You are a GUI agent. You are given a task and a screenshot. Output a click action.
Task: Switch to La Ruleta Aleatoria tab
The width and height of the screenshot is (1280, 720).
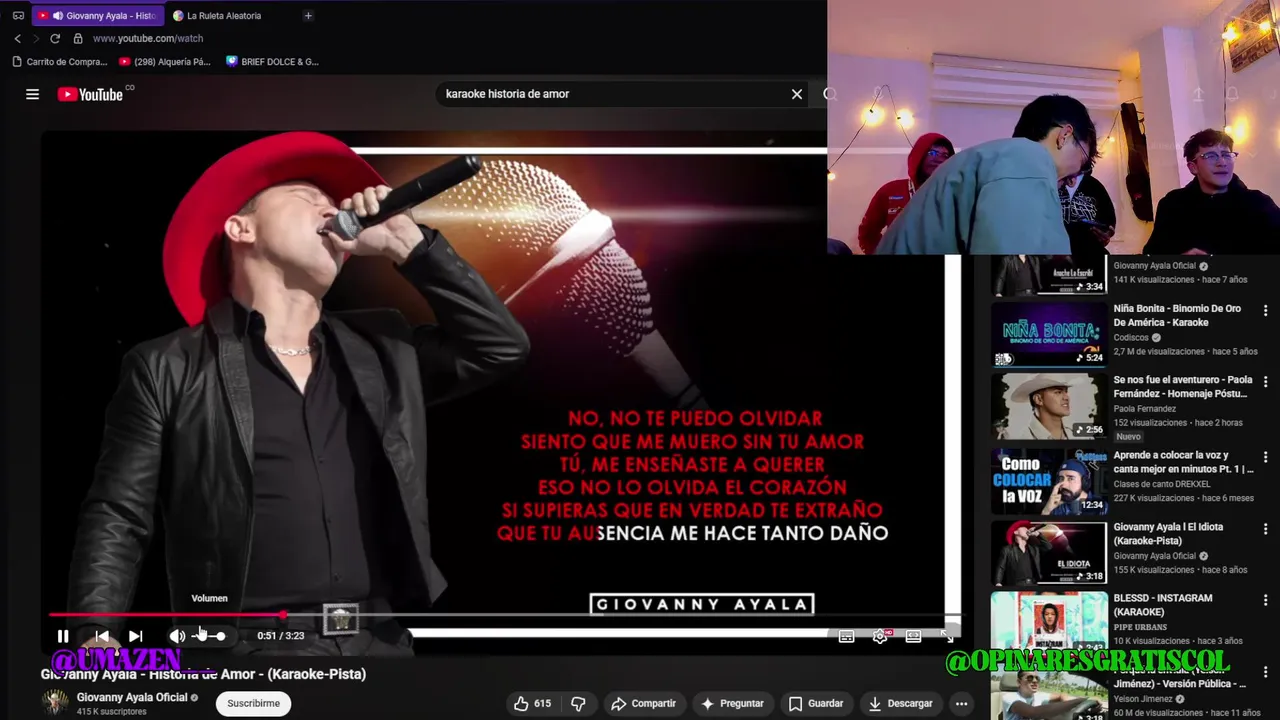click(224, 16)
